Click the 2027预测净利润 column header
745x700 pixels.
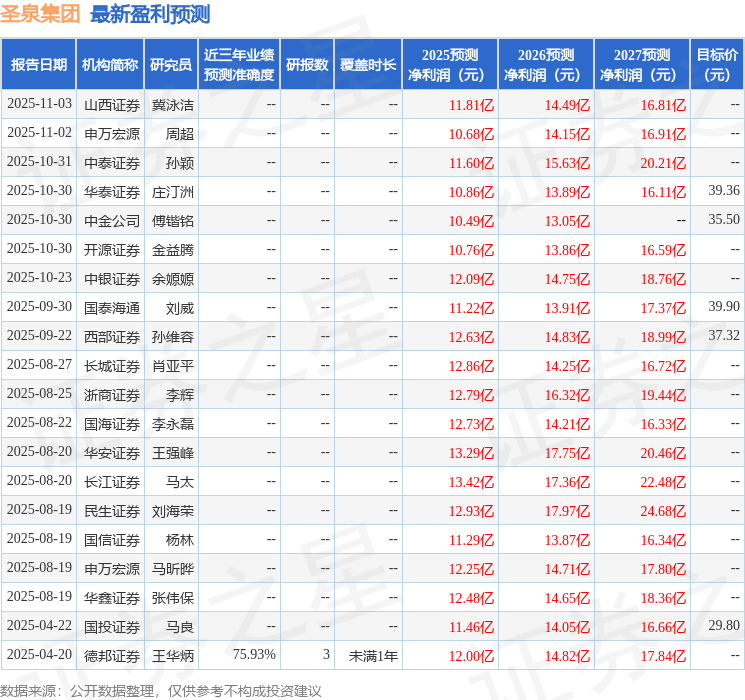coord(642,65)
